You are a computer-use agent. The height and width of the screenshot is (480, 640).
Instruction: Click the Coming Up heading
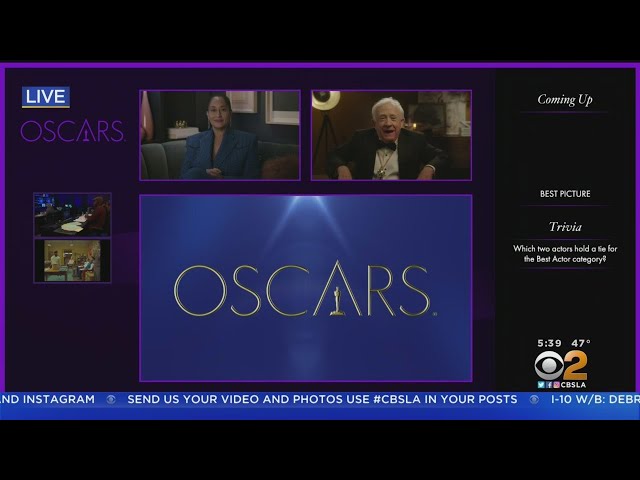[565, 99]
